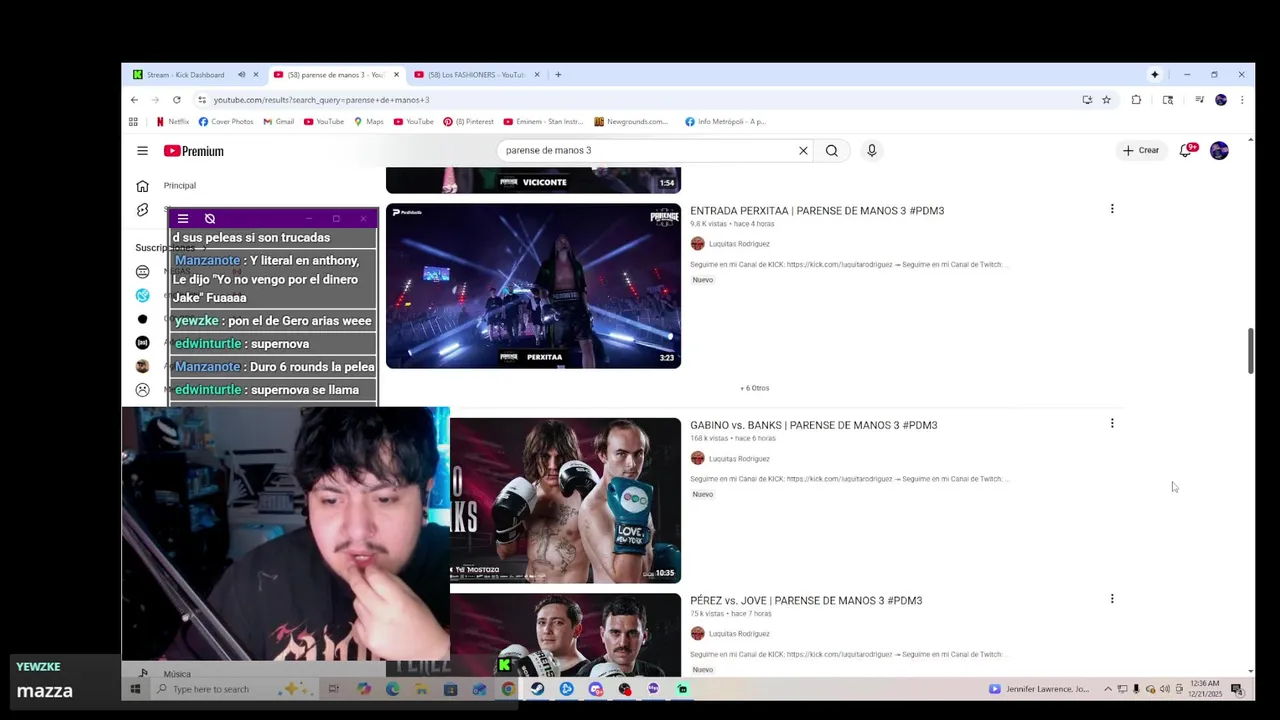Open Microsoft Edge in the taskbar
This screenshot has height=720, width=1280.
[392, 689]
